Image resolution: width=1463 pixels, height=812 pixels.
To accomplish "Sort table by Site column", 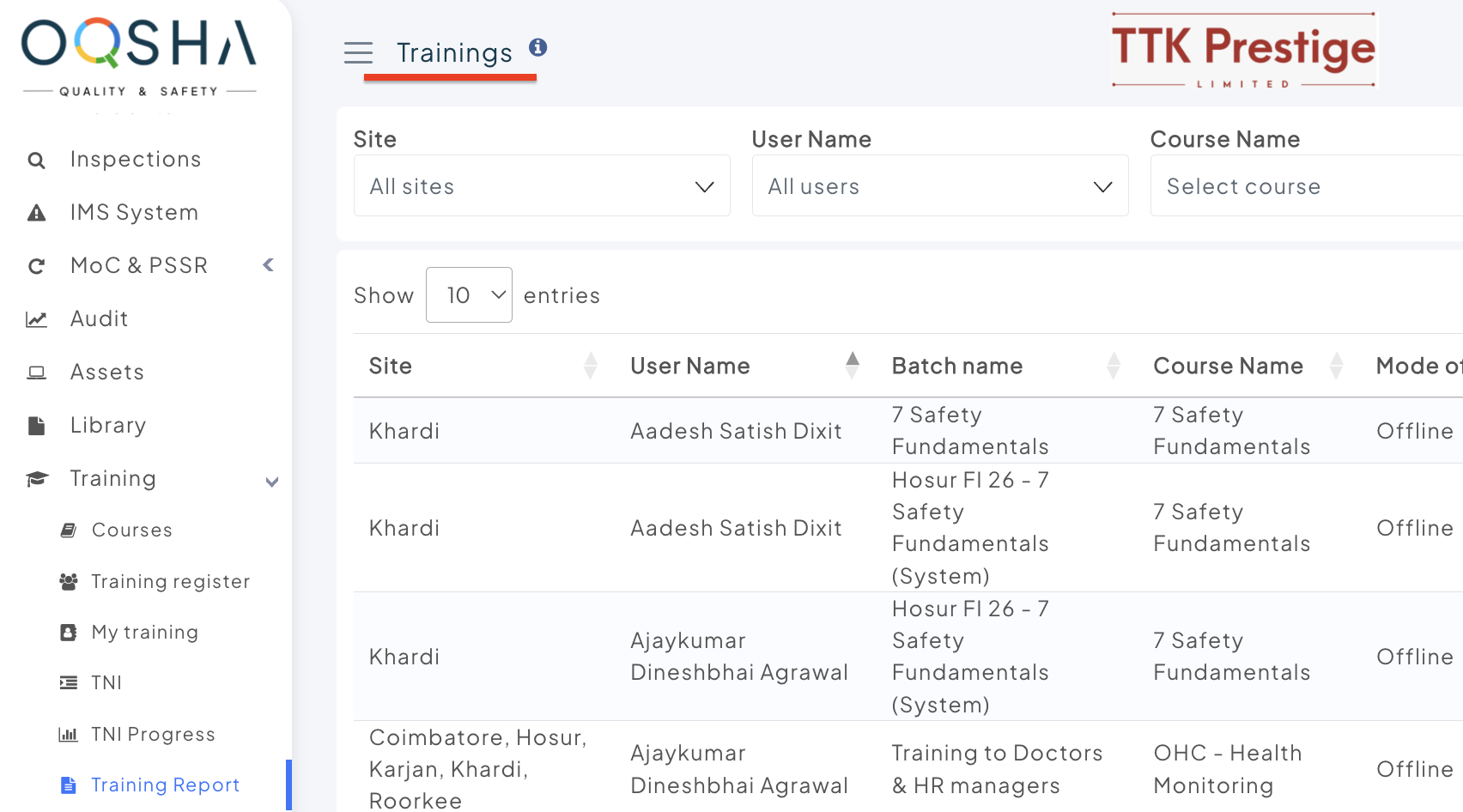I will (590, 366).
